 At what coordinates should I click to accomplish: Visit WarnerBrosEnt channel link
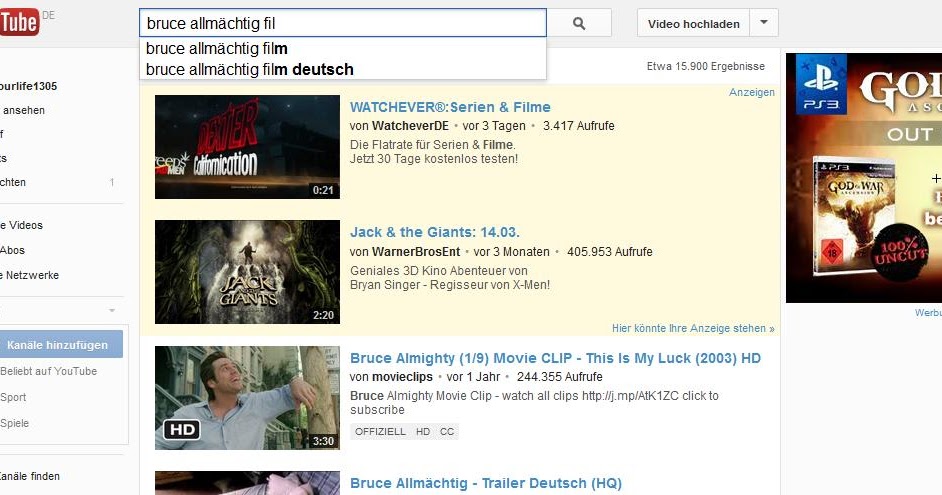416,252
